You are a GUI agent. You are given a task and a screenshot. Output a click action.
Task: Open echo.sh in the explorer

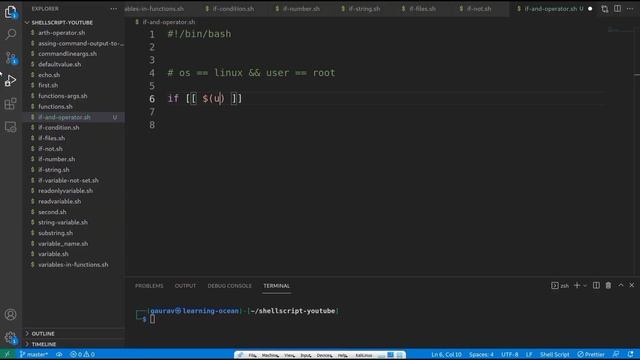coord(49,75)
